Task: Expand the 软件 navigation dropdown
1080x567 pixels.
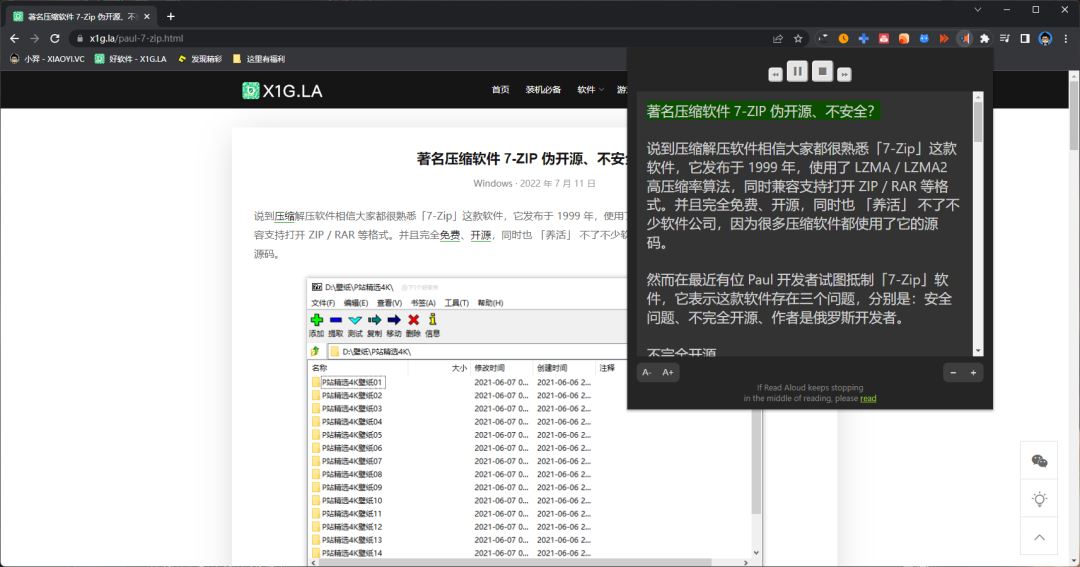Action: [x=590, y=90]
